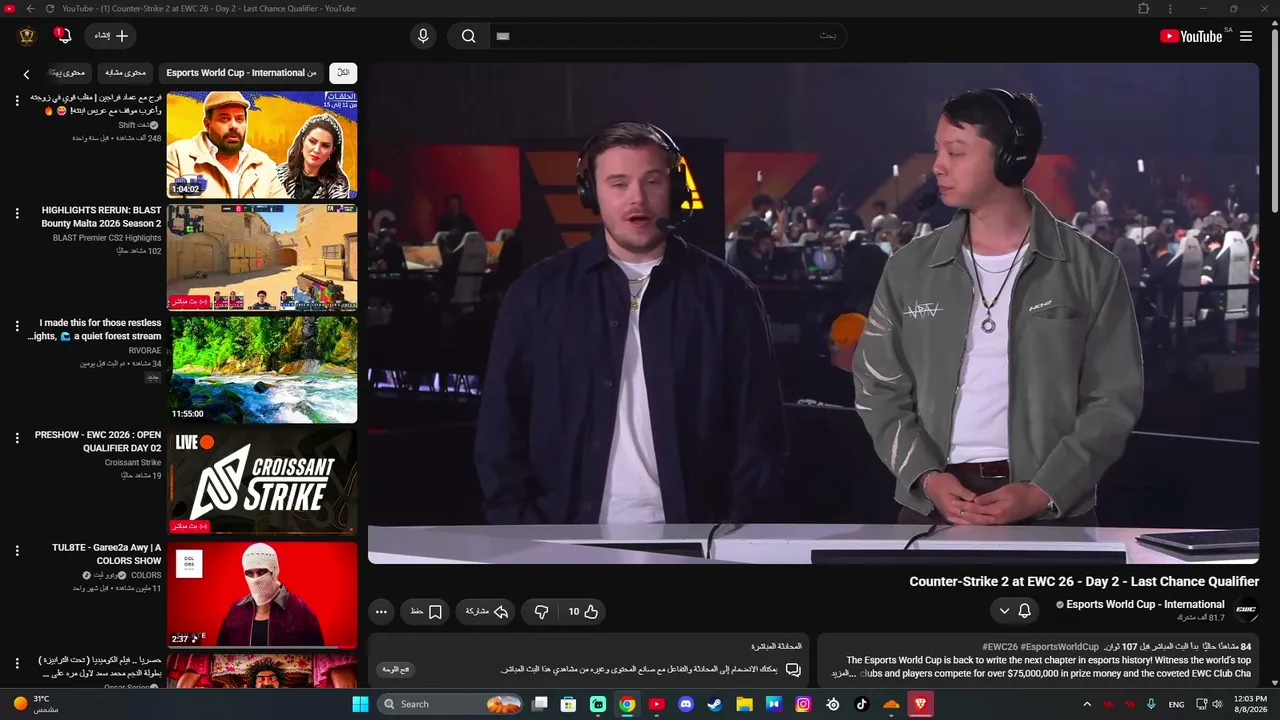Viewport: 1280px width, 720px height.
Task: Open Brave browser from the taskbar
Action: point(920,704)
